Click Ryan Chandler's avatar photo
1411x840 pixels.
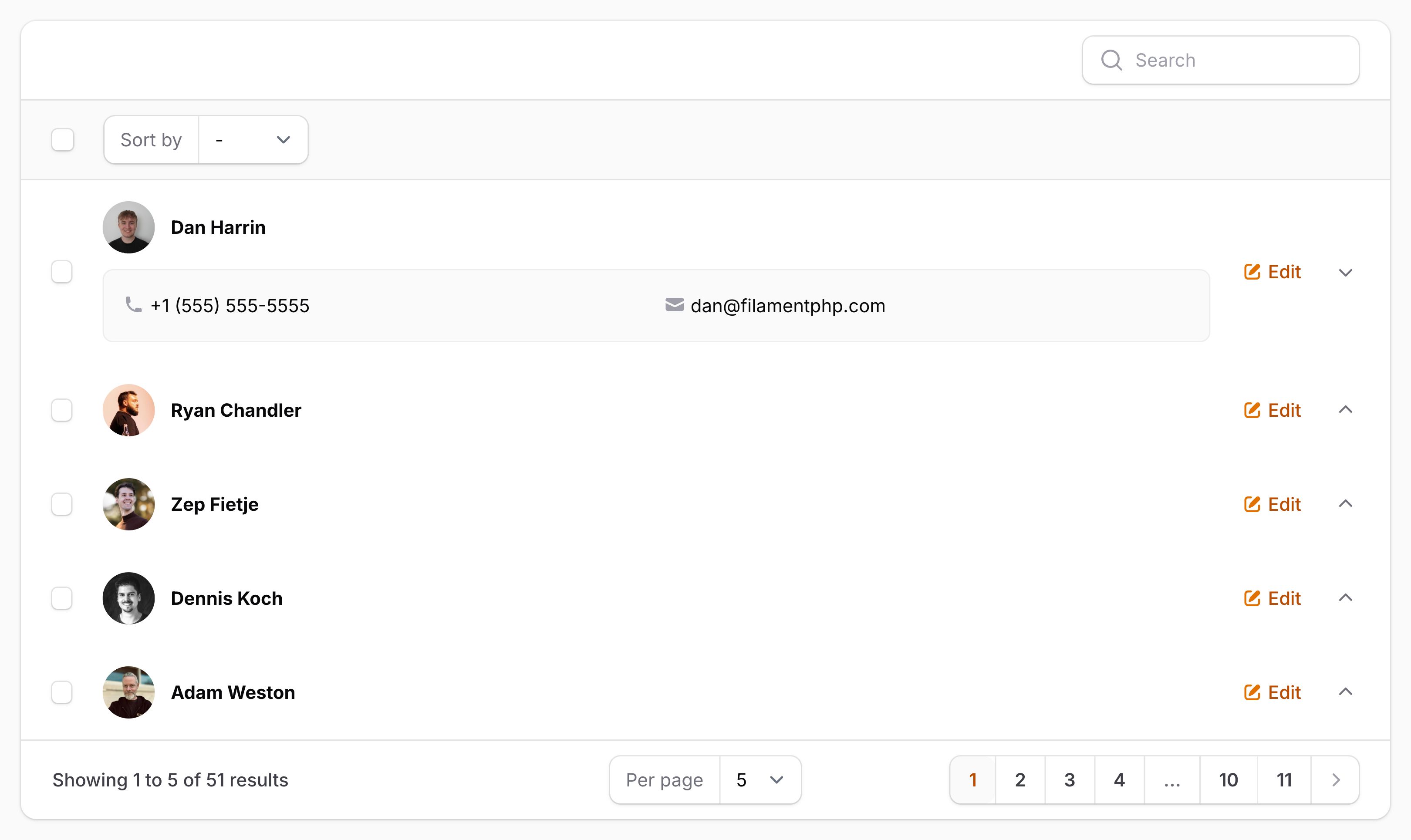[x=128, y=410]
